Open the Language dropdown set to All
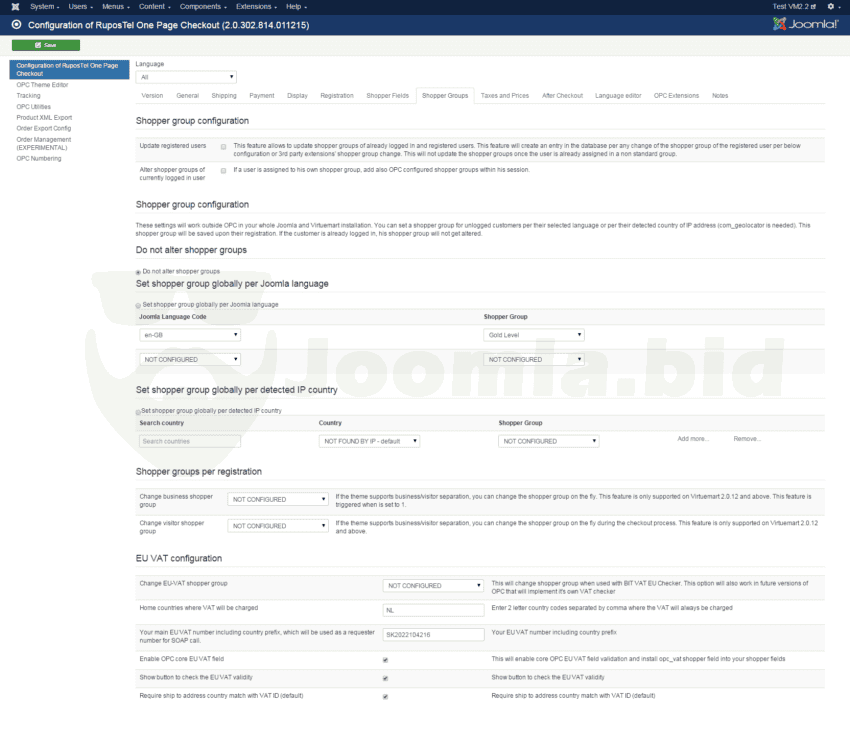 coord(186,77)
